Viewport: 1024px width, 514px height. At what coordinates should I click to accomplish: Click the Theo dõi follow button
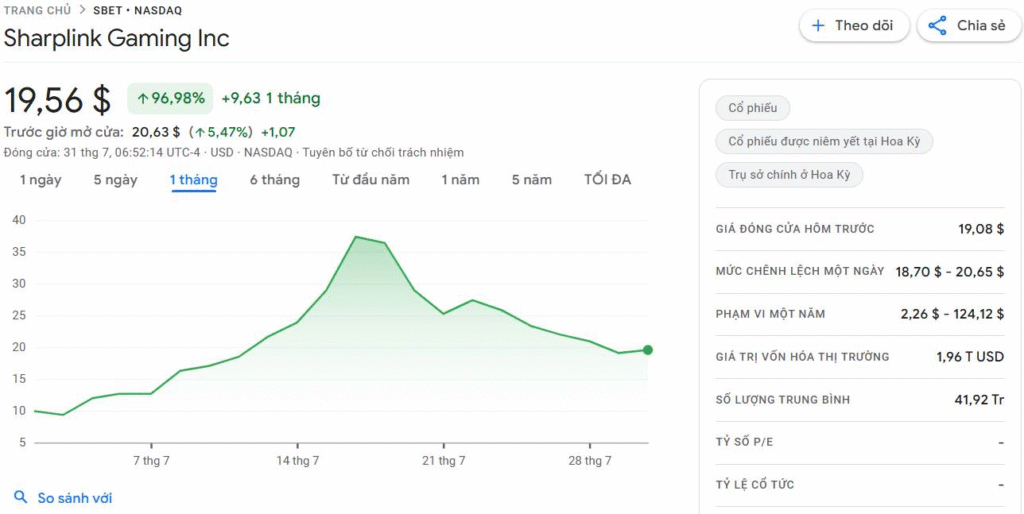click(x=854, y=26)
